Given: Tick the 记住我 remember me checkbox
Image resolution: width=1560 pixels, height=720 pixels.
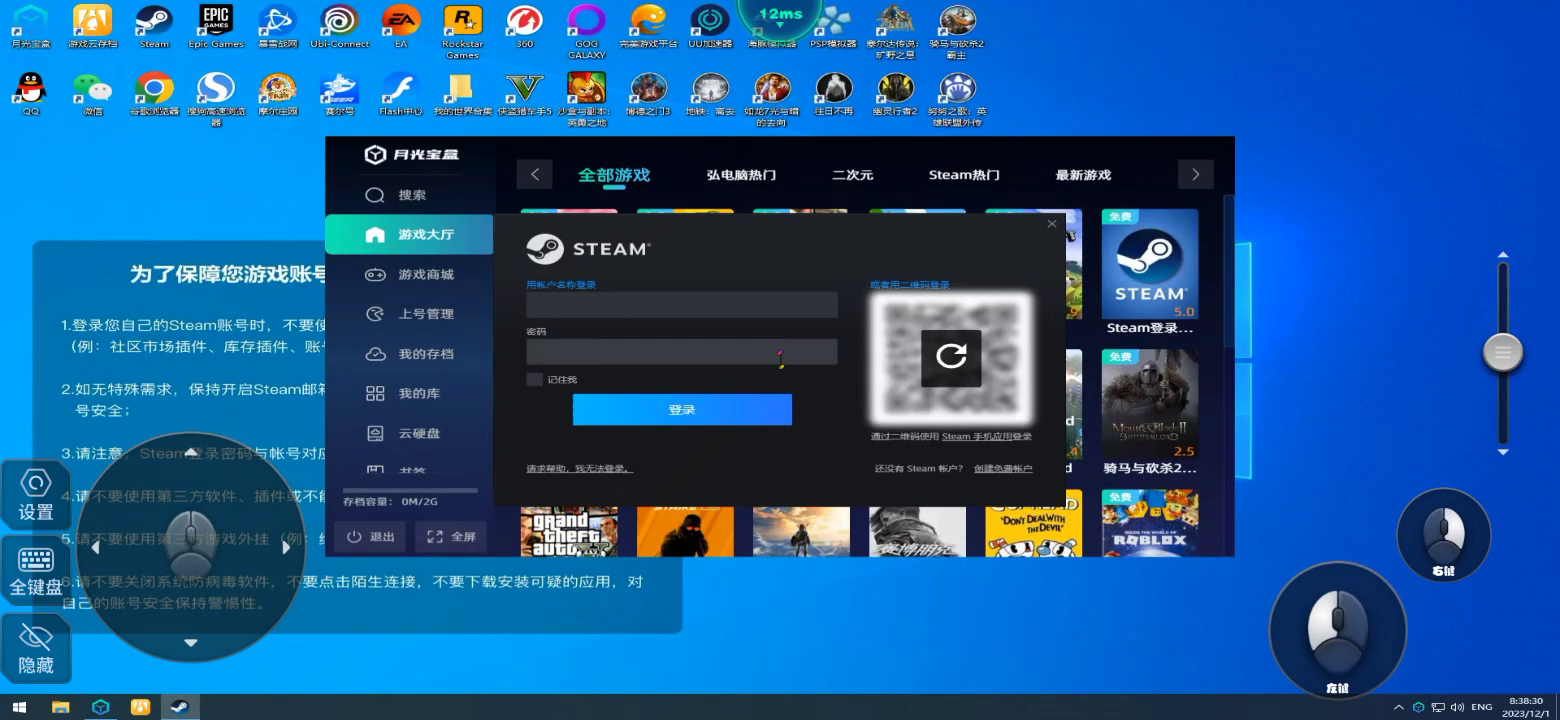Looking at the screenshot, I should pyautogui.click(x=535, y=380).
